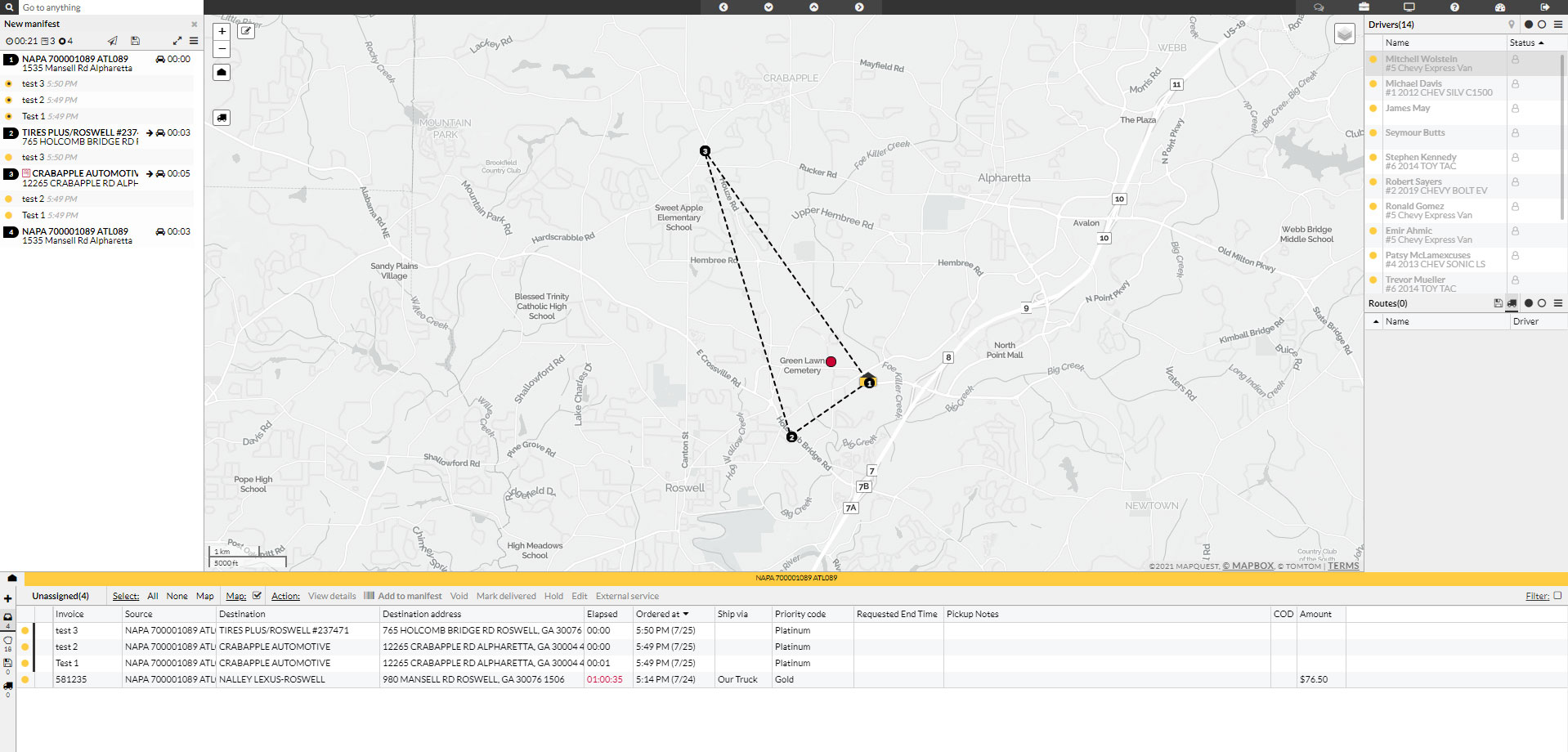Open the New manifest hamburger menu
Screen dimensions: 1568x752
(194, 41)
